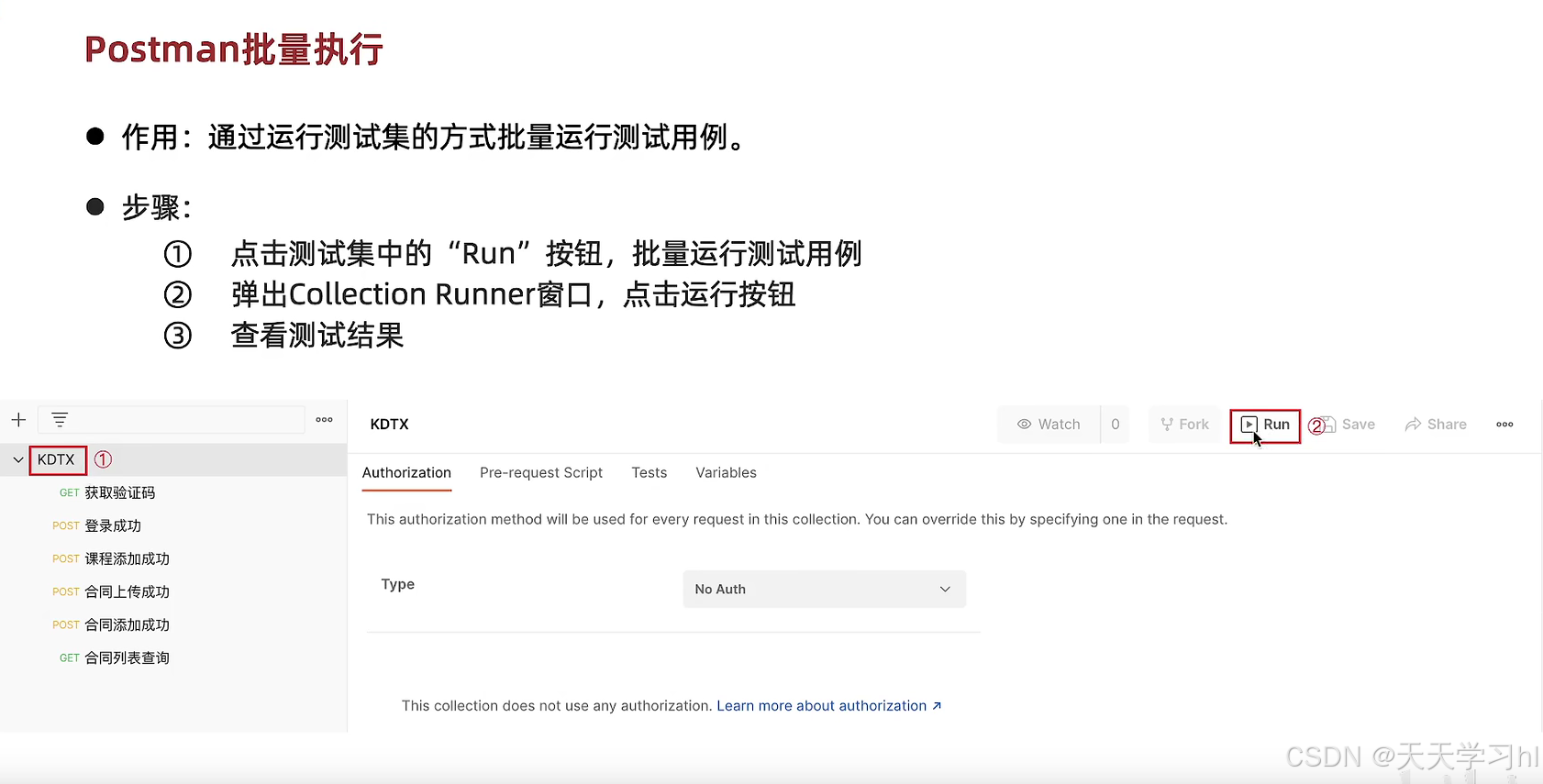Open the Learn more about authorization link
The width and height of the screenshot is (1543, 784).
829,706
